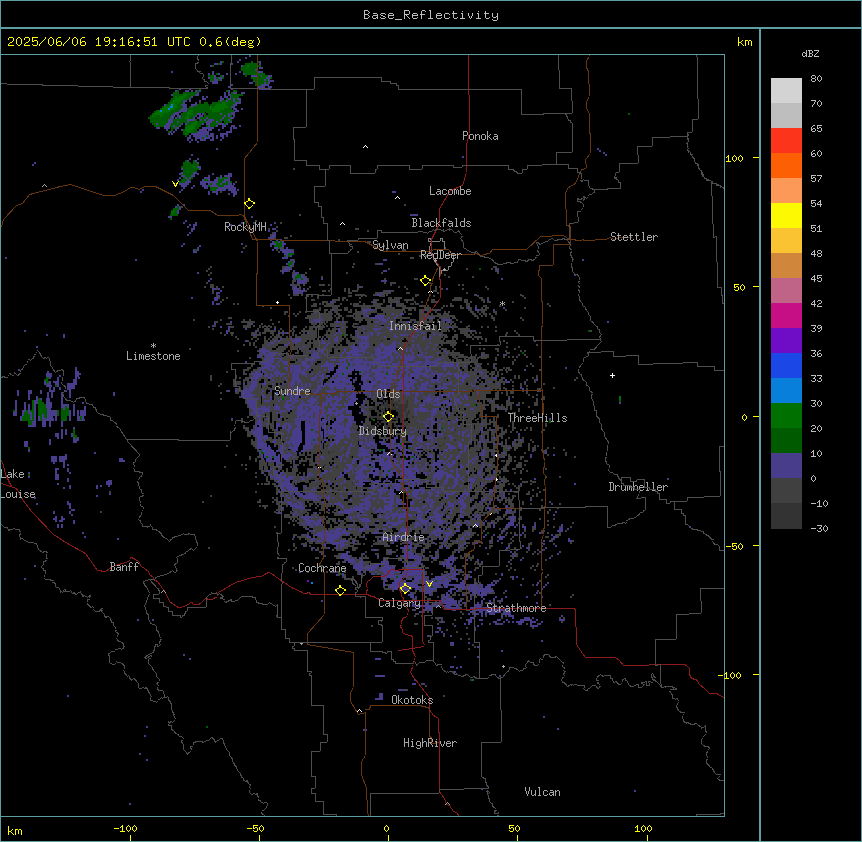862x842 pixels.
Task: Click the Didsbury town label
Action: [383, 431]
